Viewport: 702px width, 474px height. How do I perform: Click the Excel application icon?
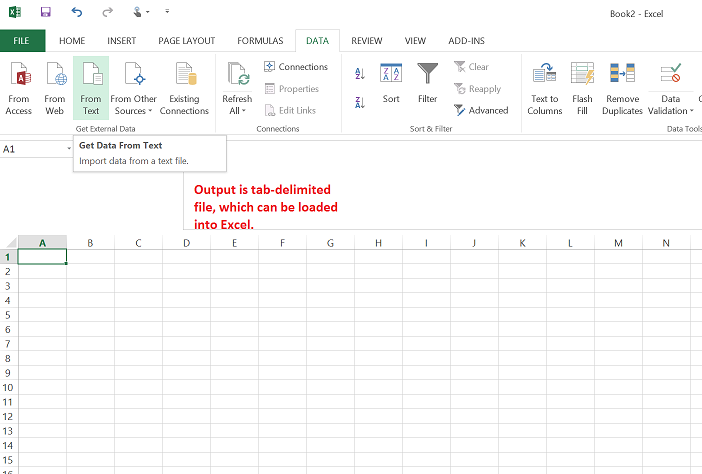[x=15, y=12]
